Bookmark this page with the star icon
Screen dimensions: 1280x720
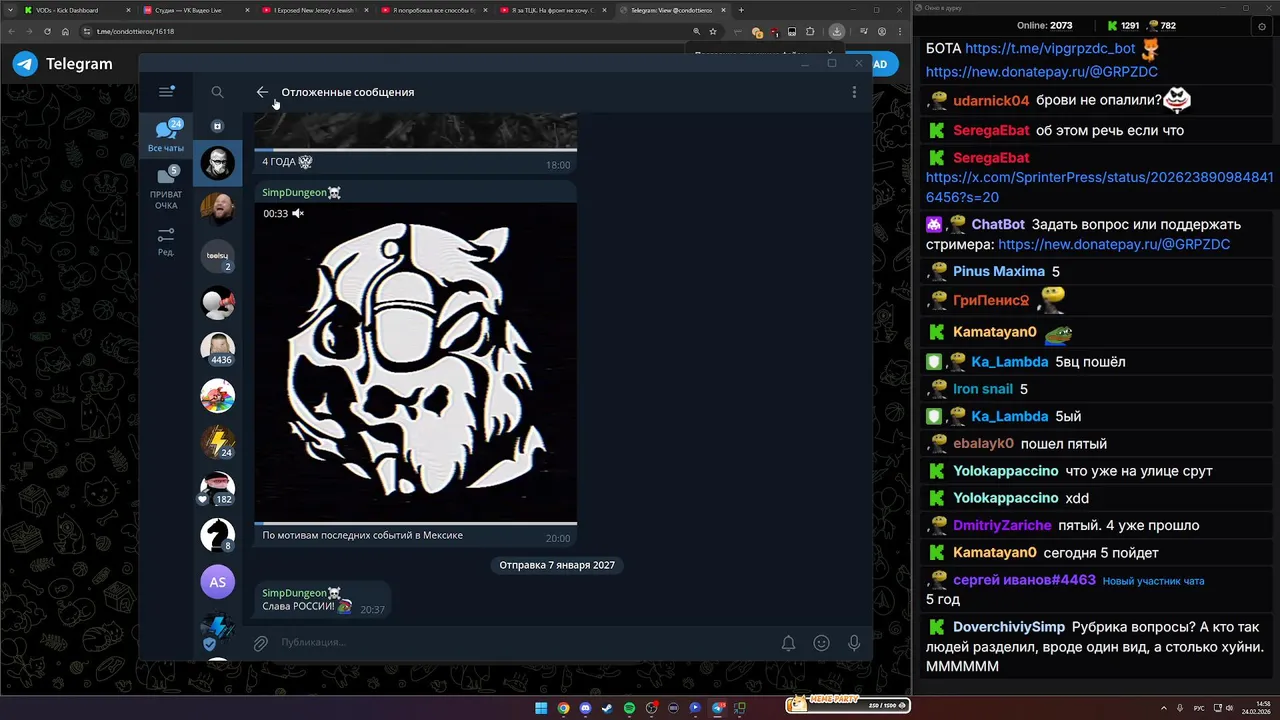(713, 31)
